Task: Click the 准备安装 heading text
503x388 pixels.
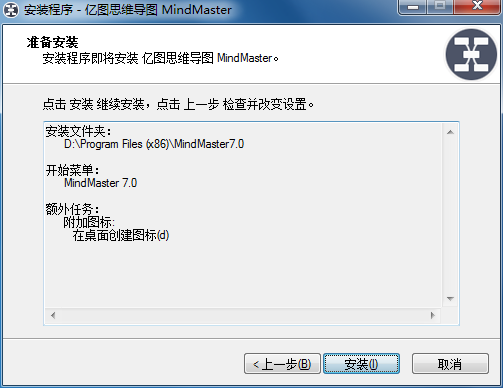Action: pyautogui.click(x=52, y=42)
